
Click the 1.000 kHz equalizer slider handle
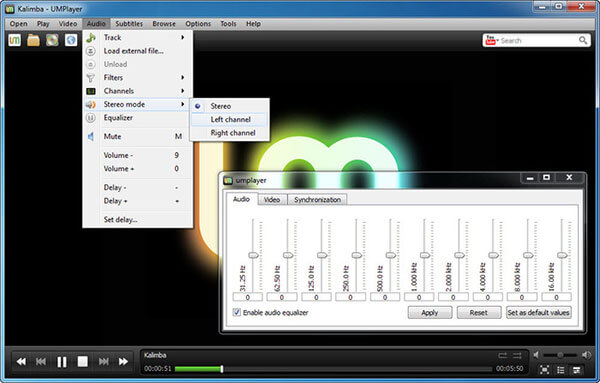pyautogui.click(x=425, y=255)
